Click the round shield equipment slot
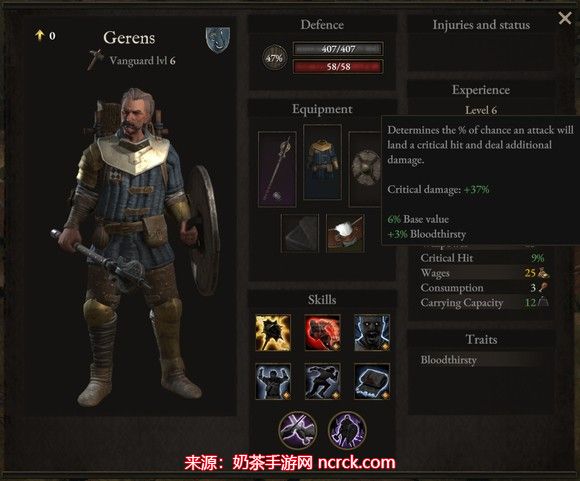Viewport: 580px width, 481px height. pos(365,169)
